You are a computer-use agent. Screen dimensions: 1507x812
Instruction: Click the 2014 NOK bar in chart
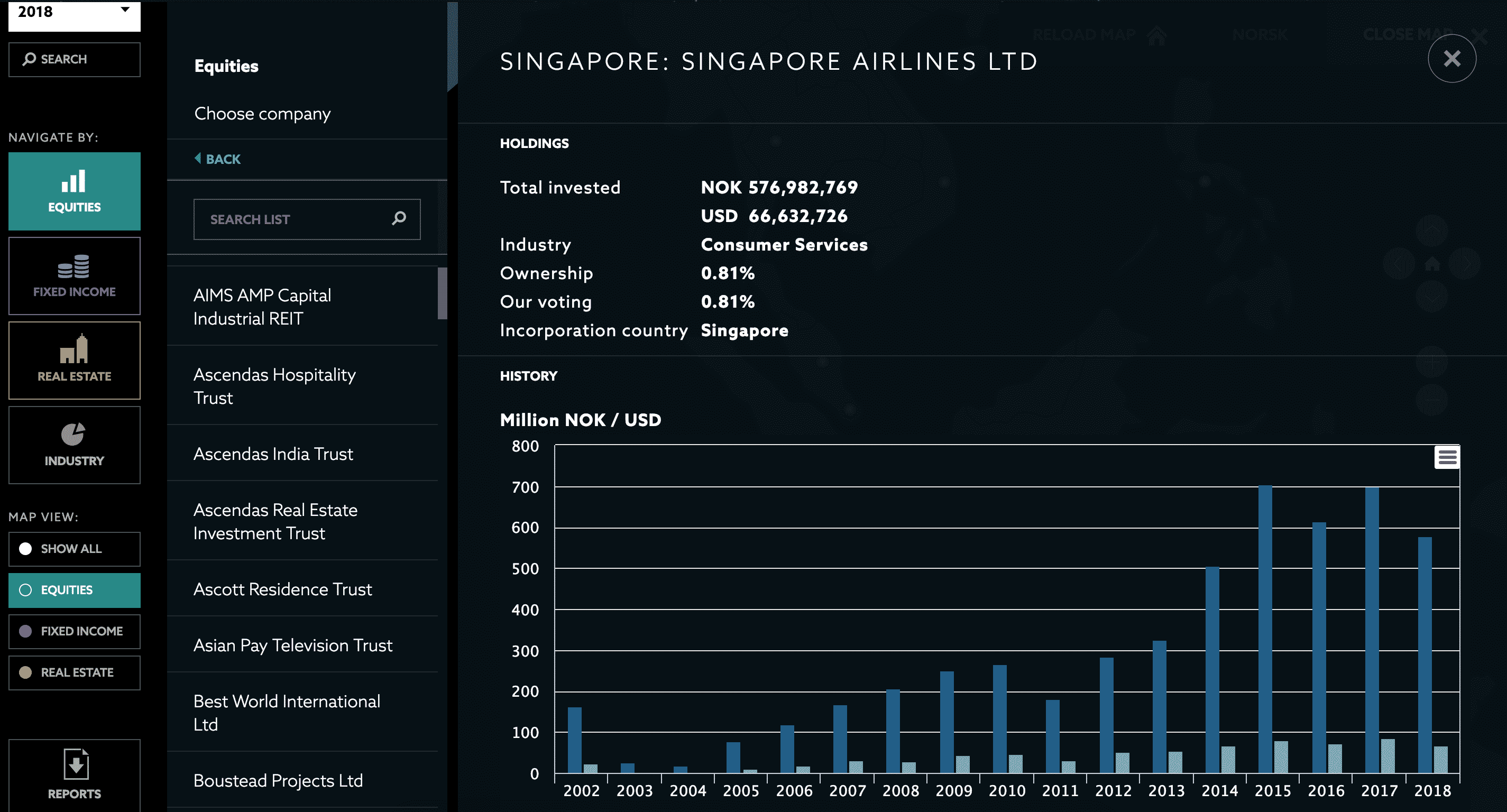(1212, 670)
